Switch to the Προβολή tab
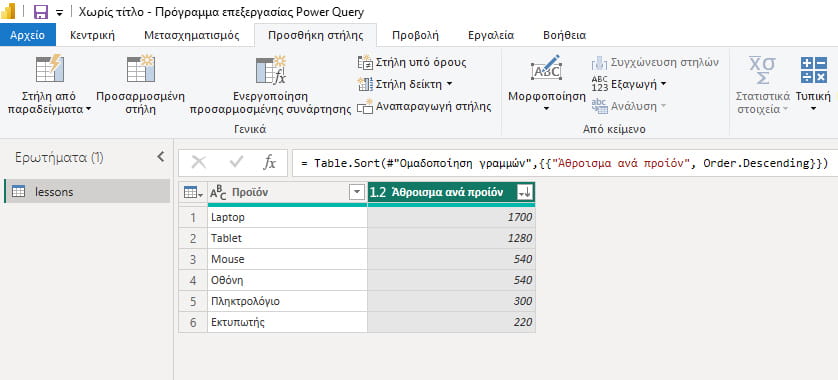838x380 pixels. (x=415, y=36)
